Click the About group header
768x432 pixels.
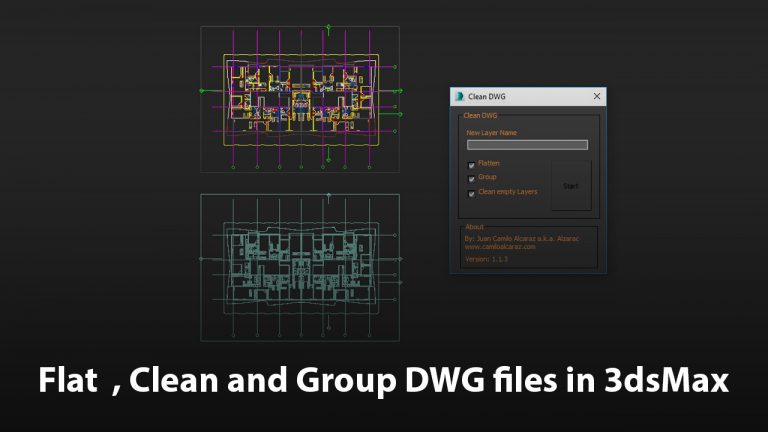pos(474,227)
